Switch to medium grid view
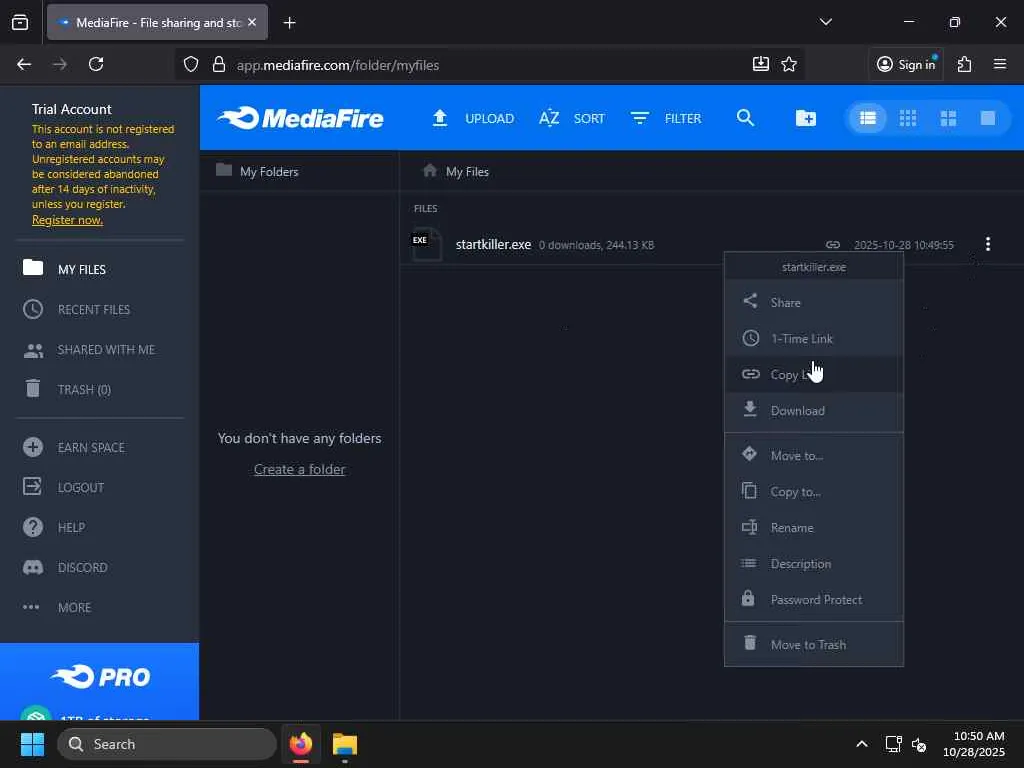The height and width of the screenshot is (768, 1024). [x=948, y=118]
